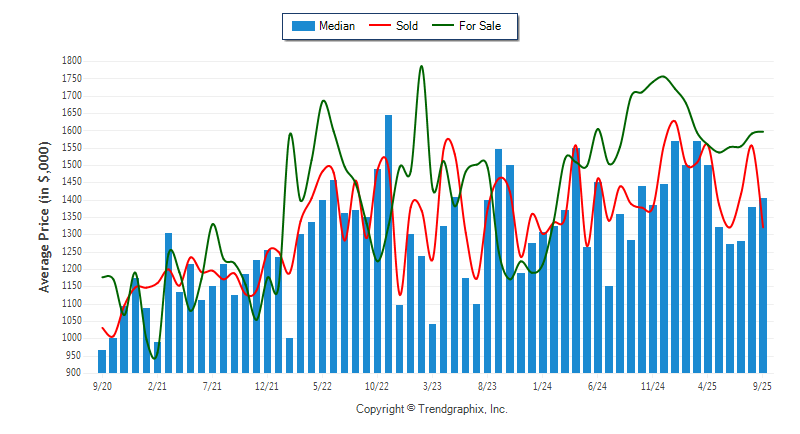
Task: Click the 1/24 x-axis label
Action: click(x=543, y=385)
